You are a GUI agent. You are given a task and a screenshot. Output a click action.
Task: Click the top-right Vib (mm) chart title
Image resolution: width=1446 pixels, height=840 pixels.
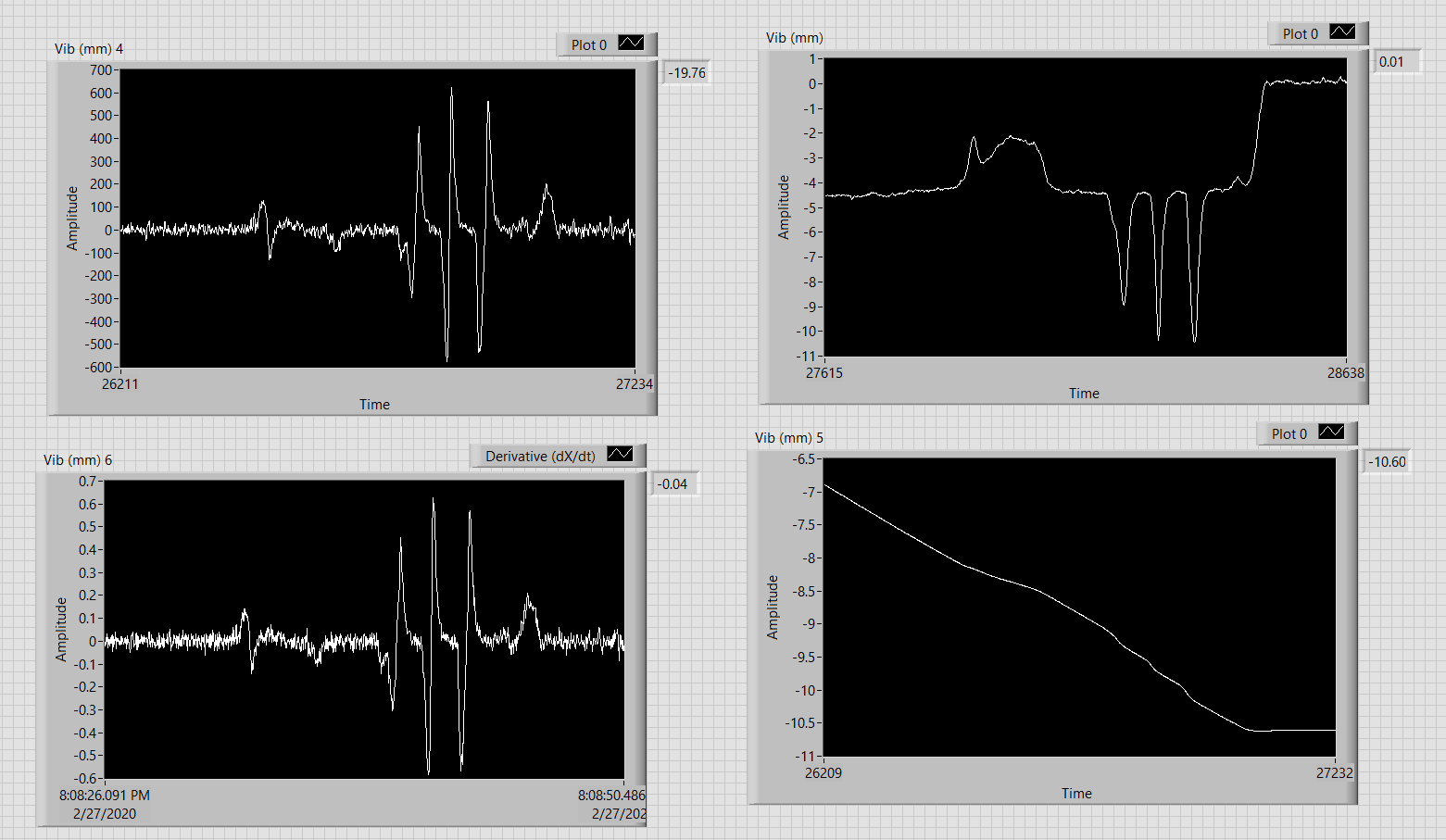click(x=795, y=37)
